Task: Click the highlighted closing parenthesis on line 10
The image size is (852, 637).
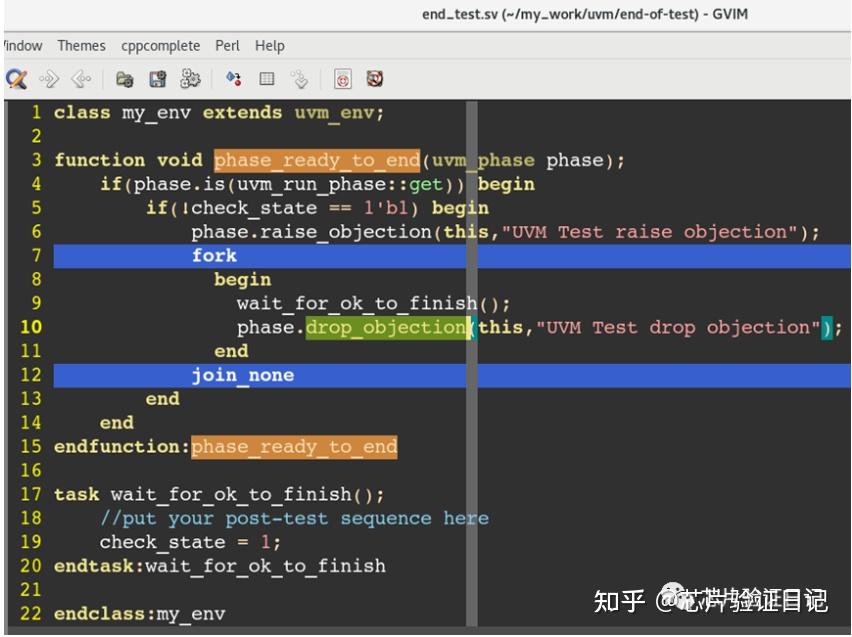Action: tap(826, 328)
